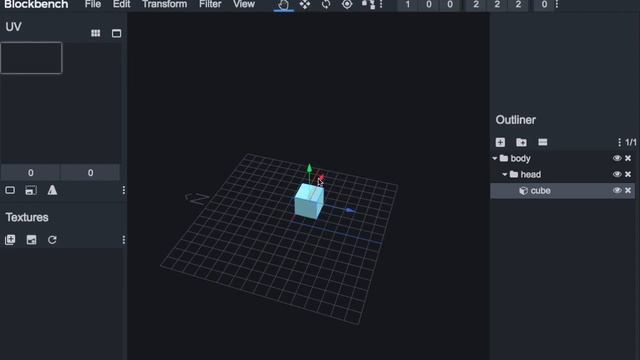Screen dimensions: 640x360
Task: Open the Outliner three-dot menu
Action: [620, 142]
